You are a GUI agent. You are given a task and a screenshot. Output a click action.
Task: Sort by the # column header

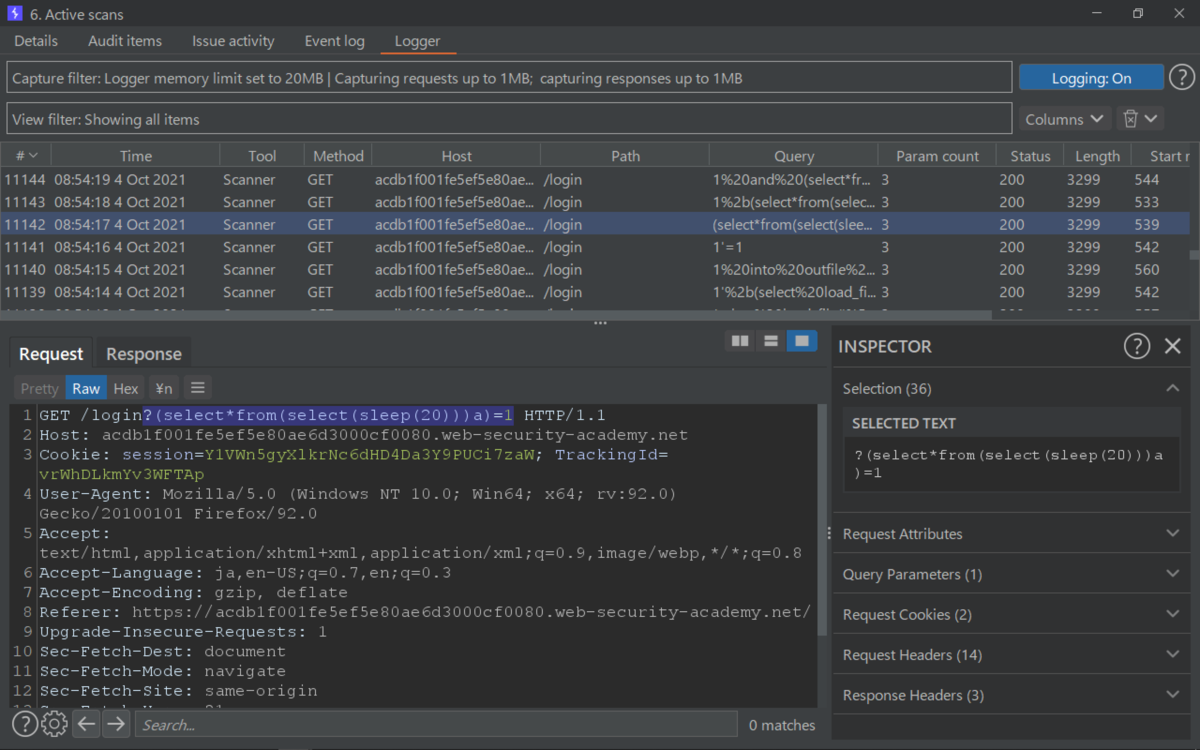coord(25,156)
